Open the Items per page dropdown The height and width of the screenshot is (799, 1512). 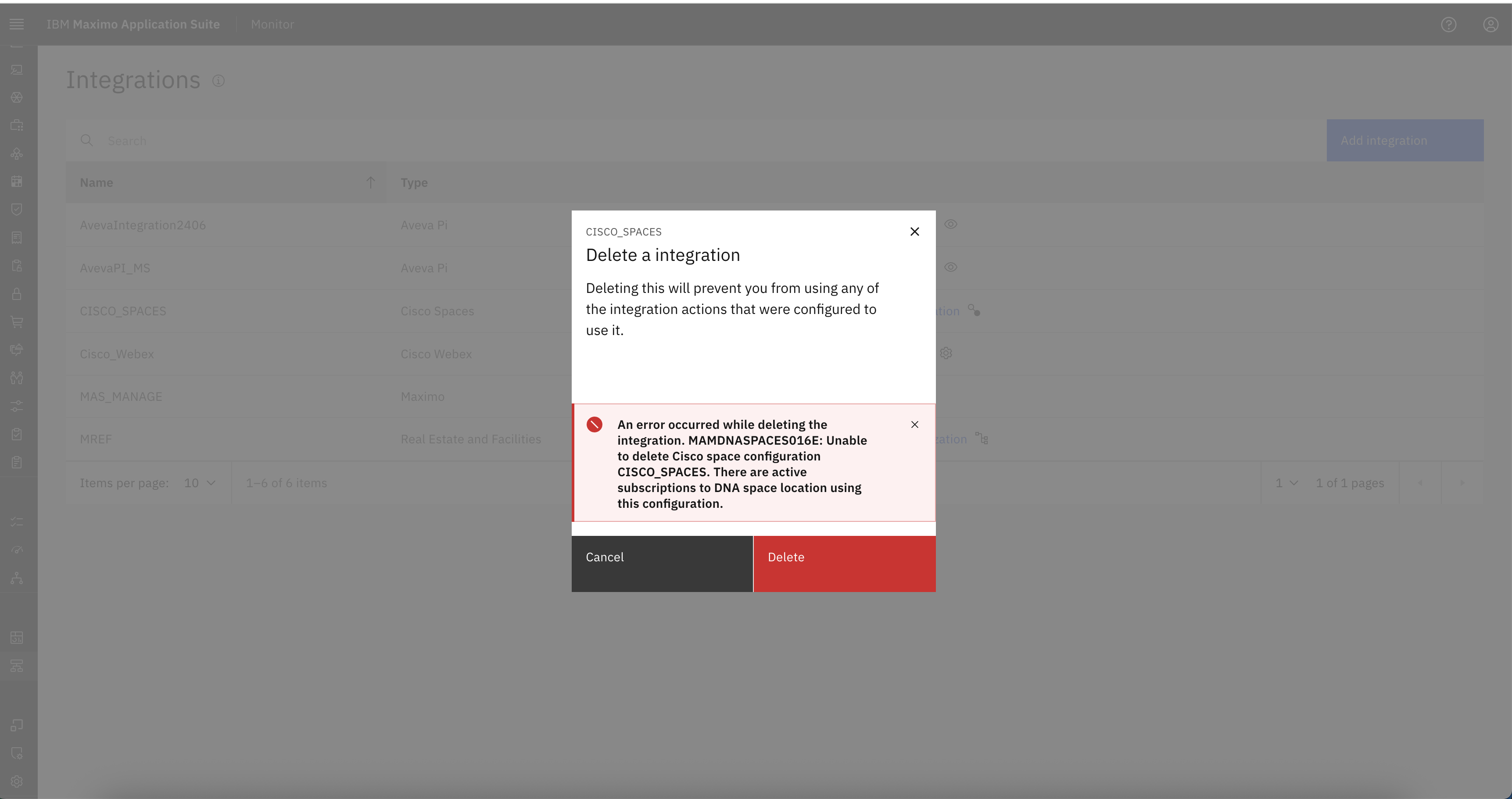pyautogui.click(x=200, y=483)
